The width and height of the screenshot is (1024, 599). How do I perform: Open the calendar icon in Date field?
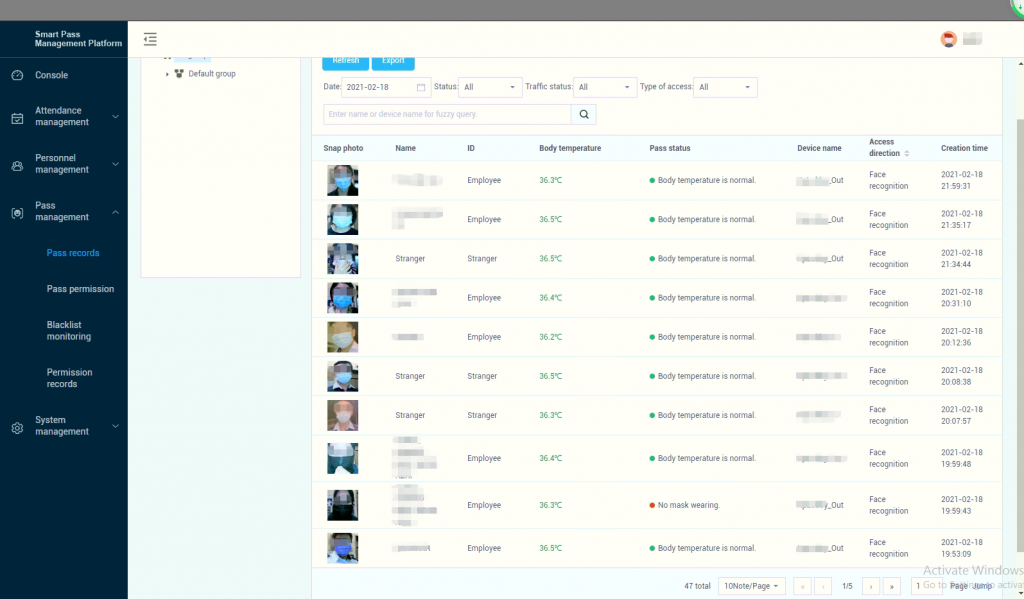pos(422,88)
